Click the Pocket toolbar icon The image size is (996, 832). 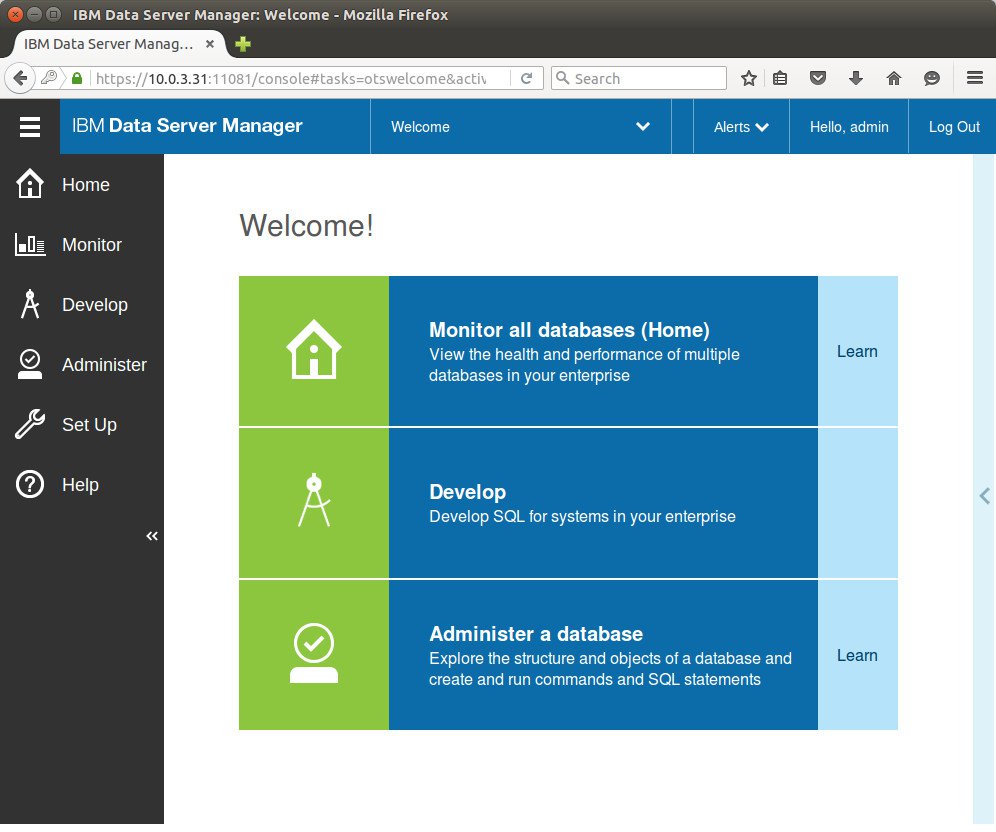coord(818,78)
